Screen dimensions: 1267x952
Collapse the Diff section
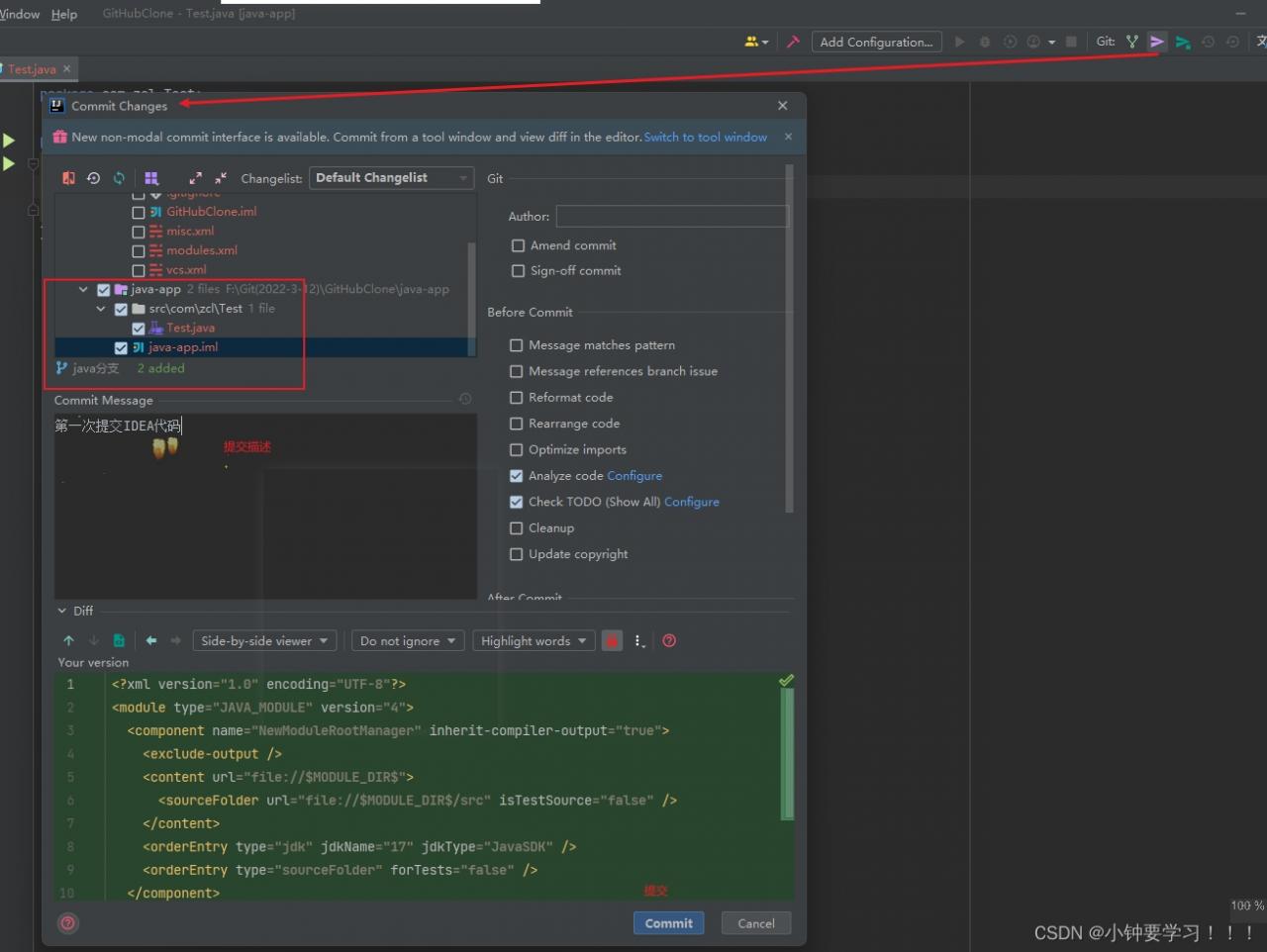(x=62, y=611)
